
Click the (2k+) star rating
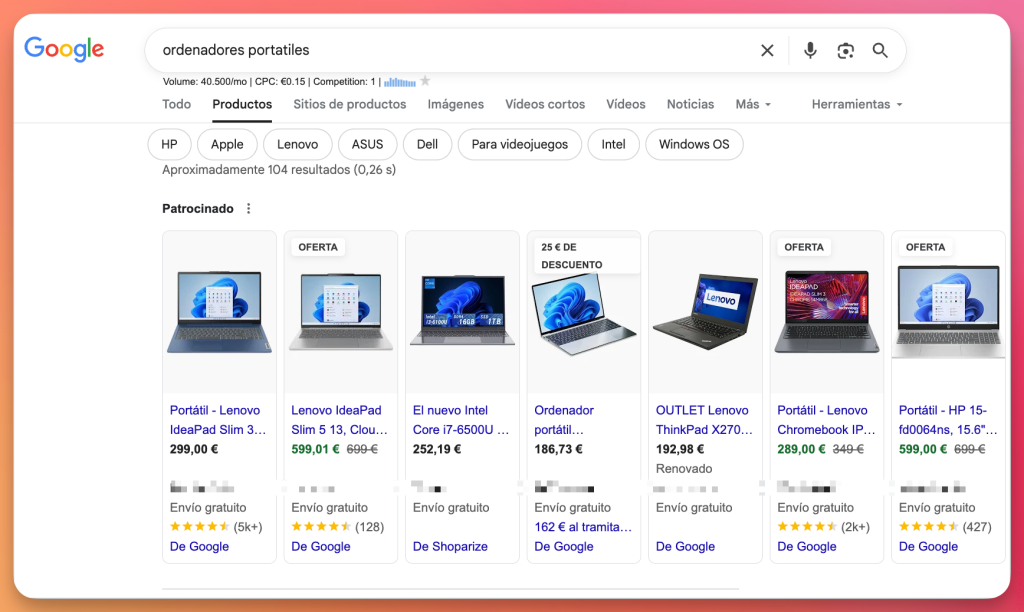pos(824,527)
